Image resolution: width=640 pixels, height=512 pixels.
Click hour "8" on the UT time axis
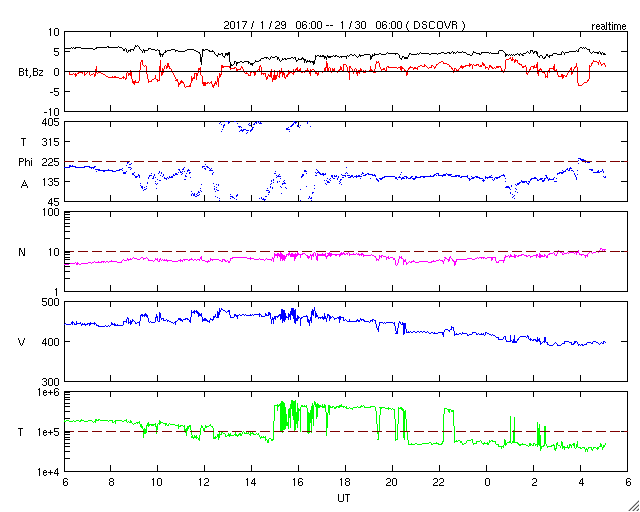pos(111,482)
